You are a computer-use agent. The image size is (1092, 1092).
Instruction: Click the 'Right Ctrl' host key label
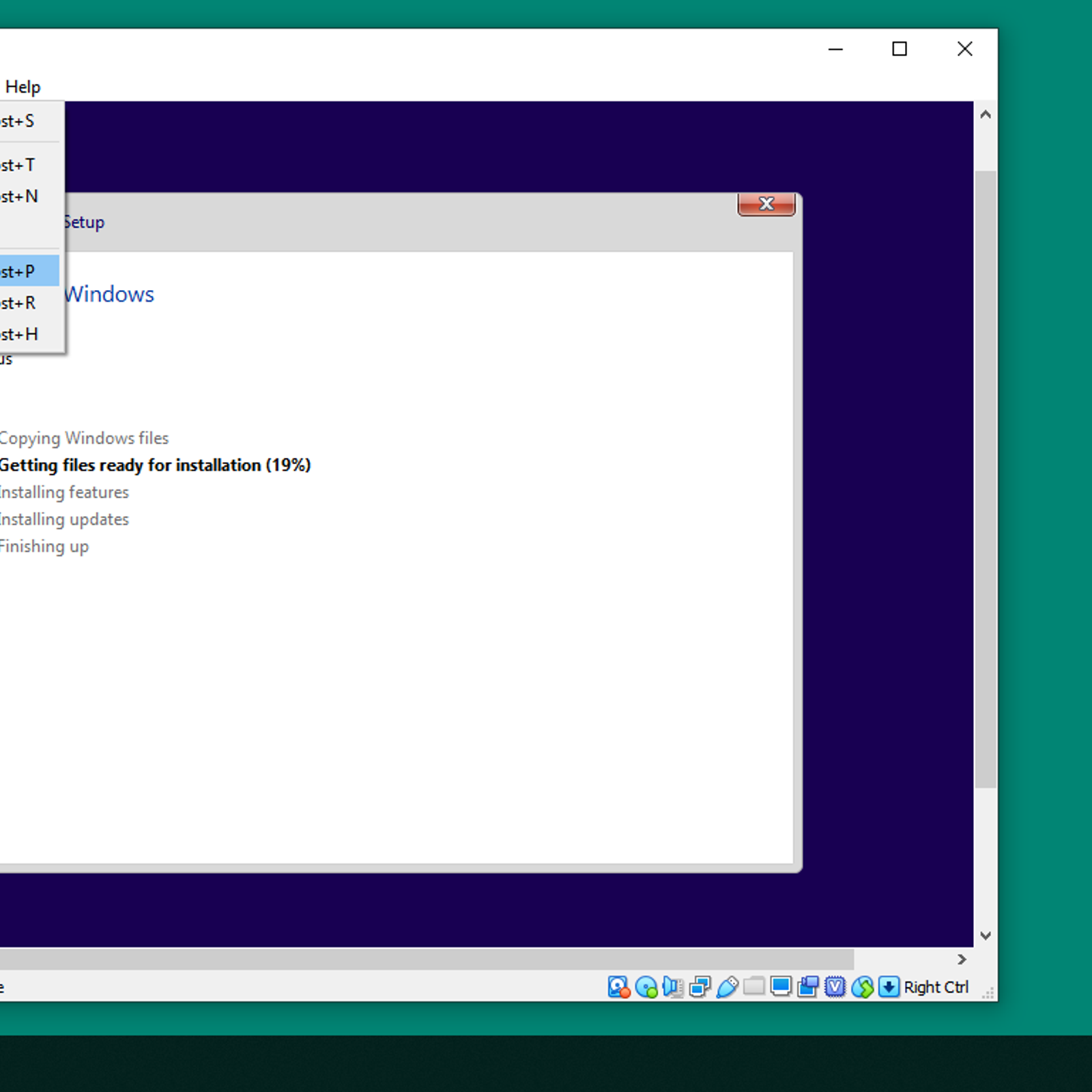point(936,988)
